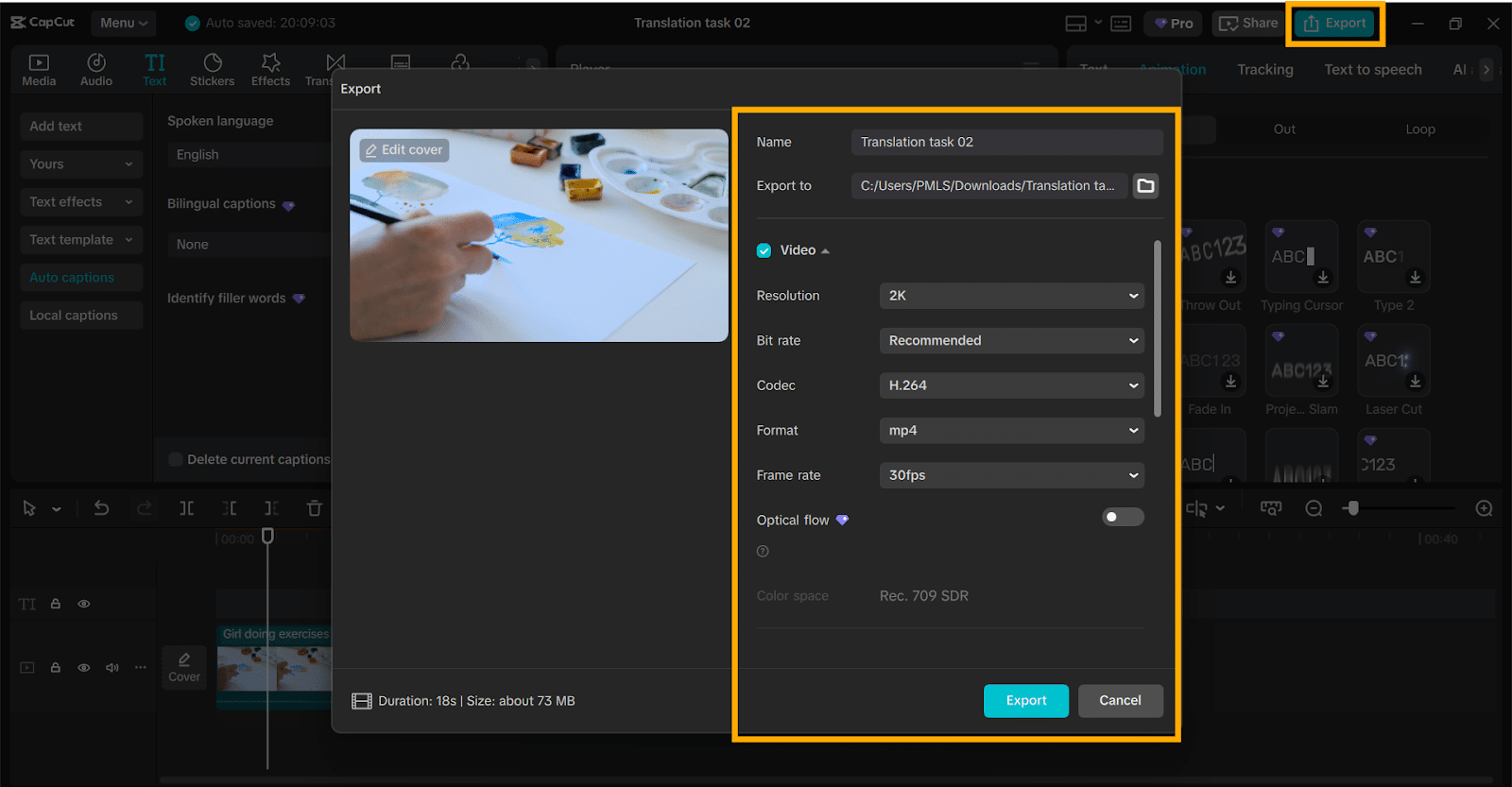Click the Pro upgrade button
The width and height of the screenshot is (1512, 787).
click(1173, 24)
